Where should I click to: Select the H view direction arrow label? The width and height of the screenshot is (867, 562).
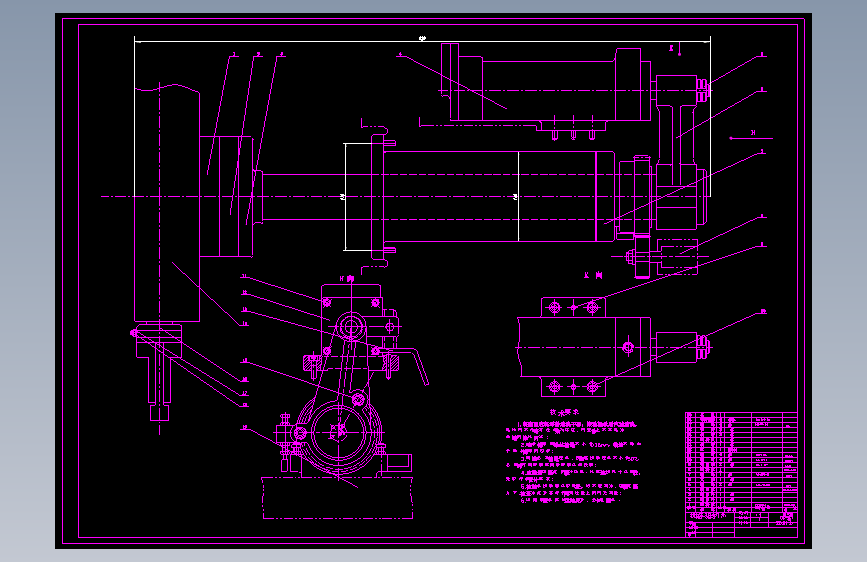tap(753, 133)
